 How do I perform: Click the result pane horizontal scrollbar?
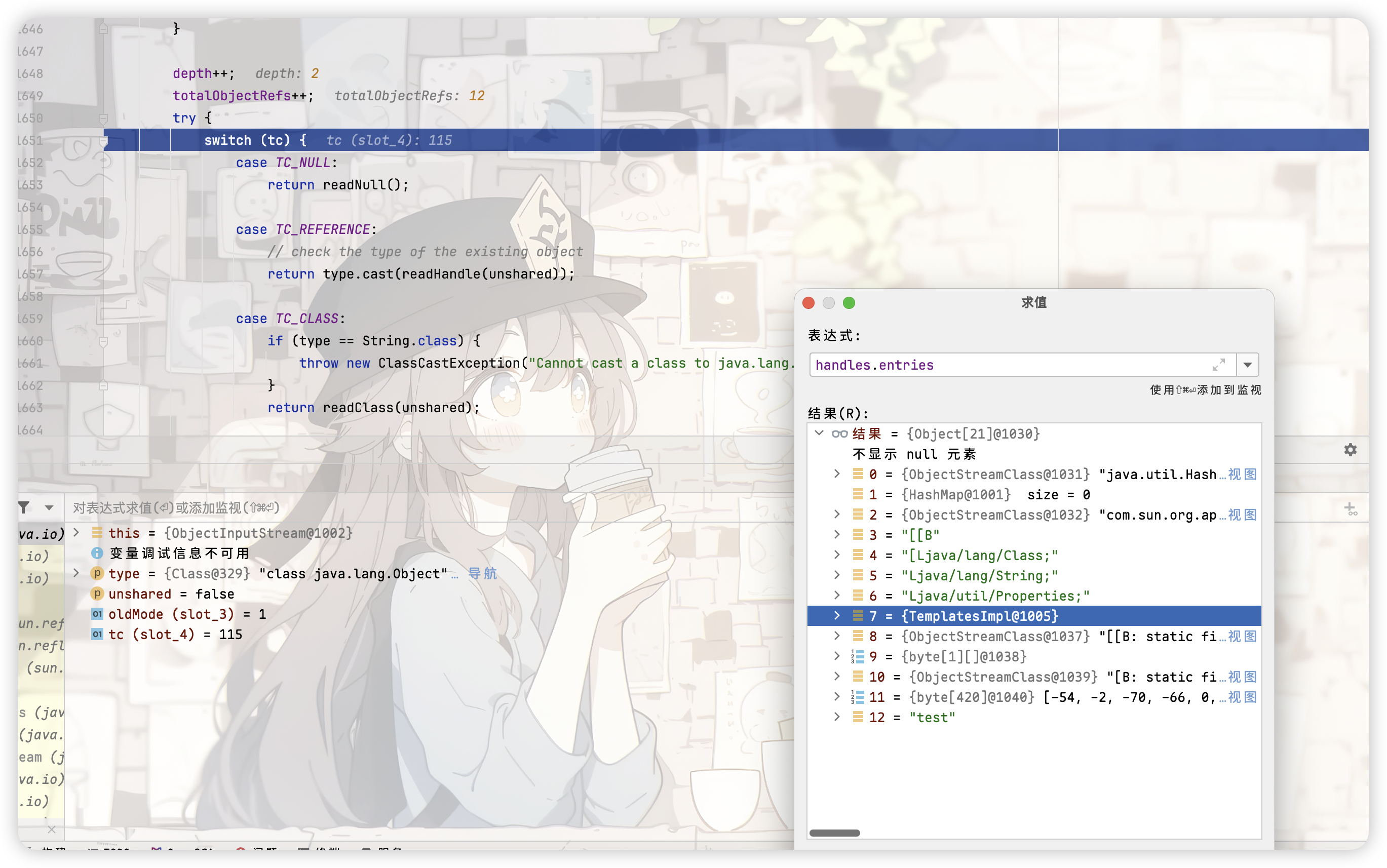coord(834,833)
